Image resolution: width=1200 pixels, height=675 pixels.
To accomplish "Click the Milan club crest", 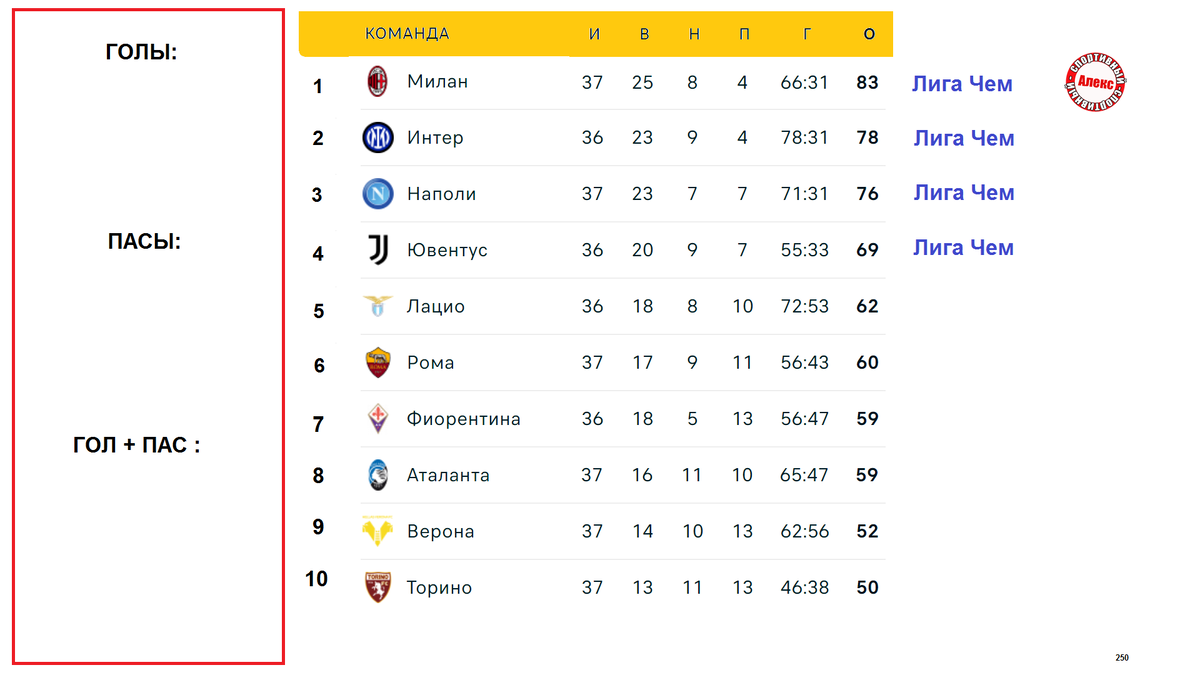I will click(377, 82).
